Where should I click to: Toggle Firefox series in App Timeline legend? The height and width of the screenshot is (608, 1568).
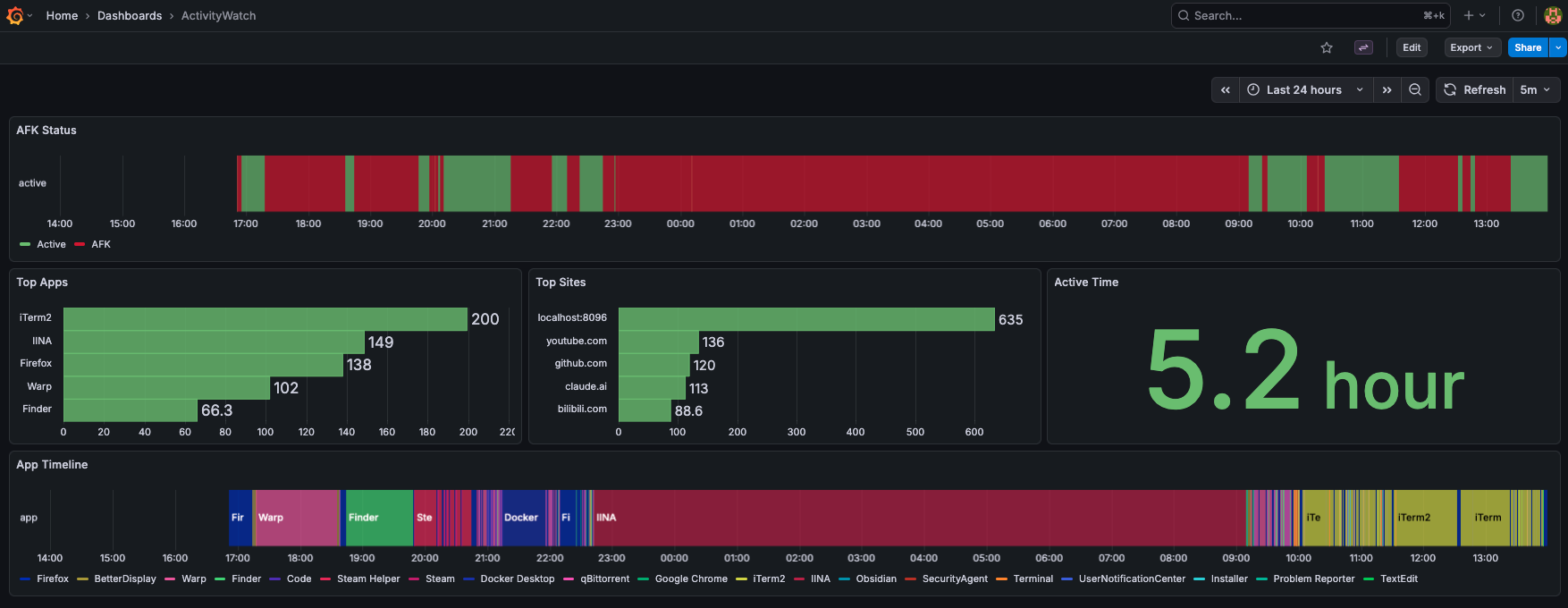tap(53, 578)
